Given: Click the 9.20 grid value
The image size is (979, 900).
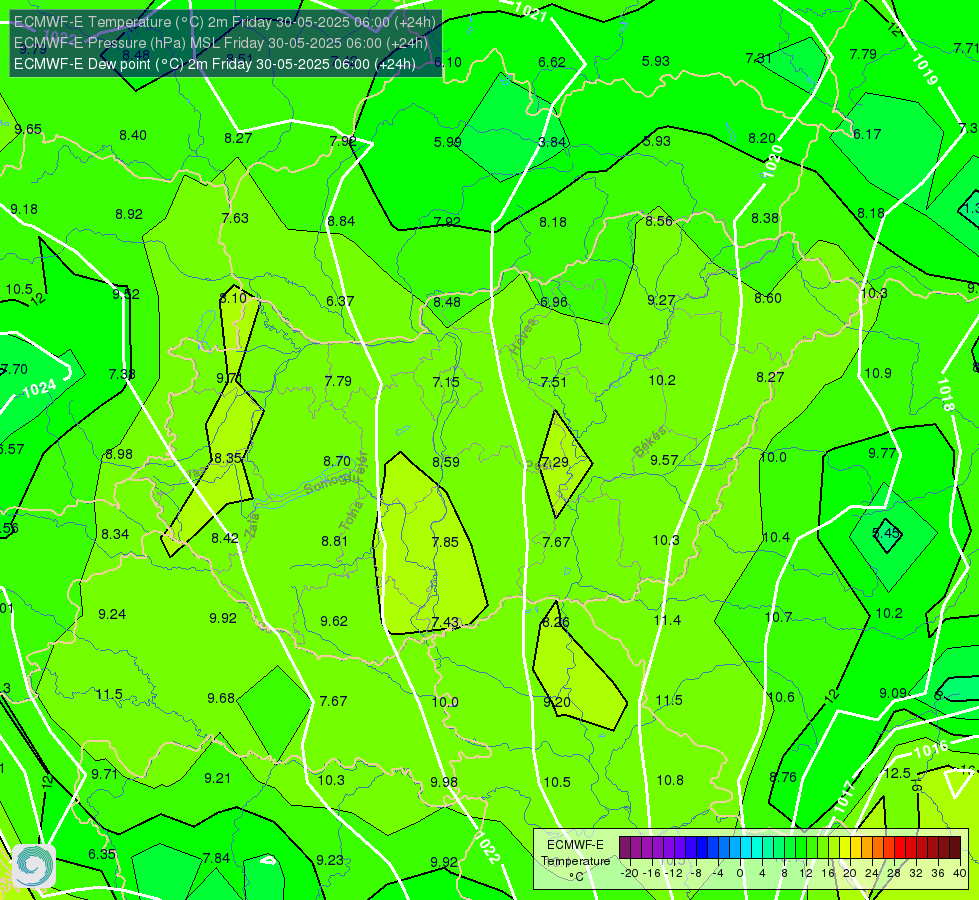Looking at the screenshot, I should 557,702.
